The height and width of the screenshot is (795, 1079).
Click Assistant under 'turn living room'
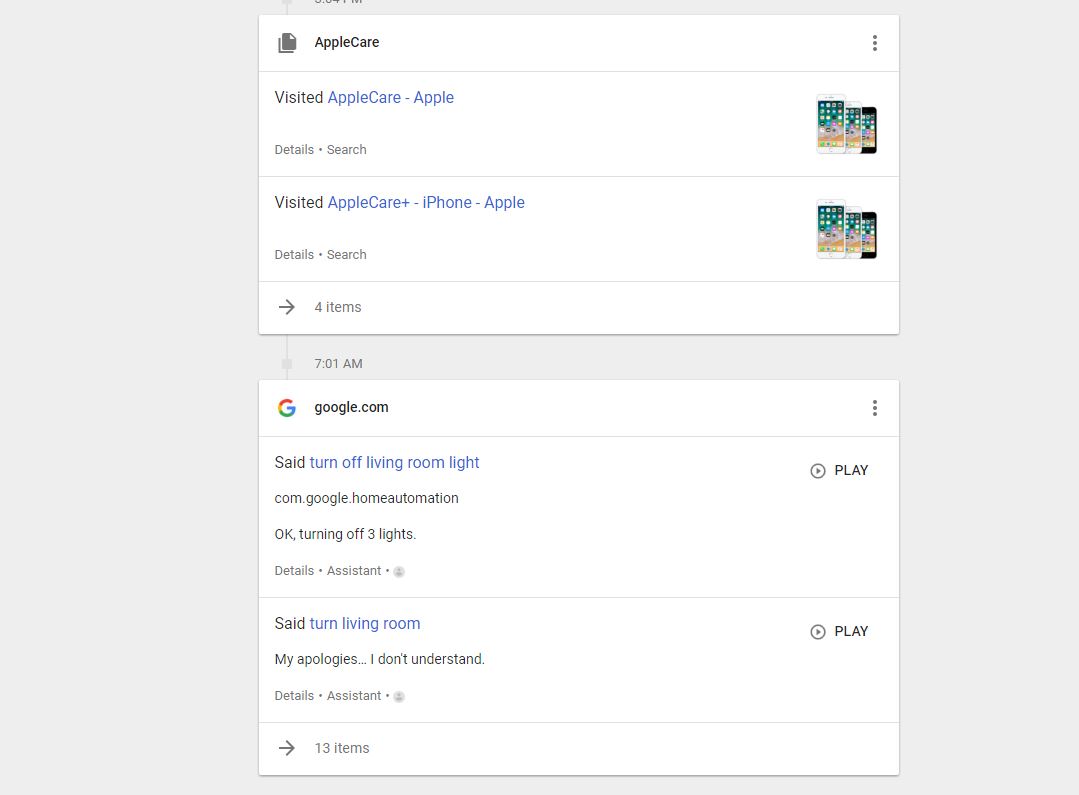click(x=354, y=696)
